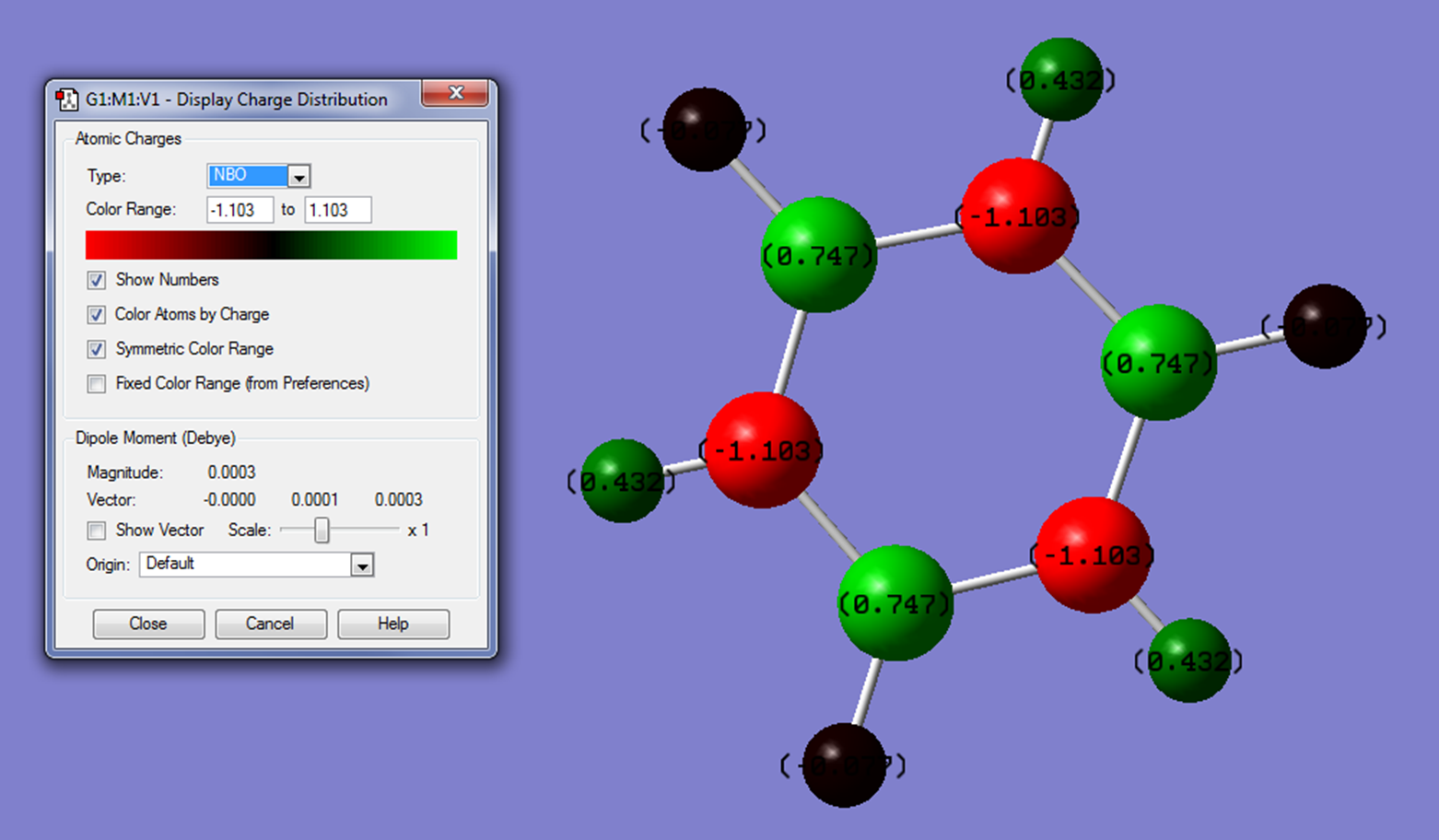Viewport: 1439px width, 840px height.
Task: Close the dialog with the red X
Action: 455,93
